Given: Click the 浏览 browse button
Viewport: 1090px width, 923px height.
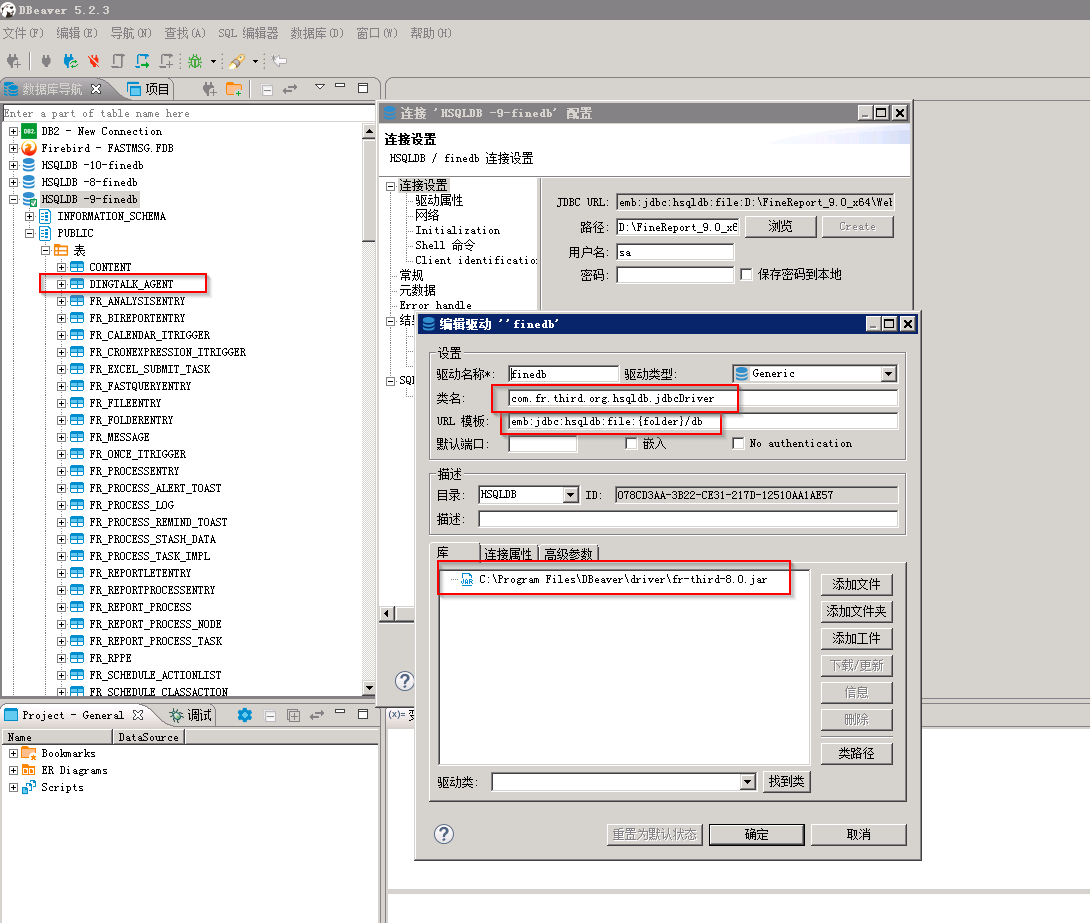Looking at the screenshot, I should tap(780, 227).
